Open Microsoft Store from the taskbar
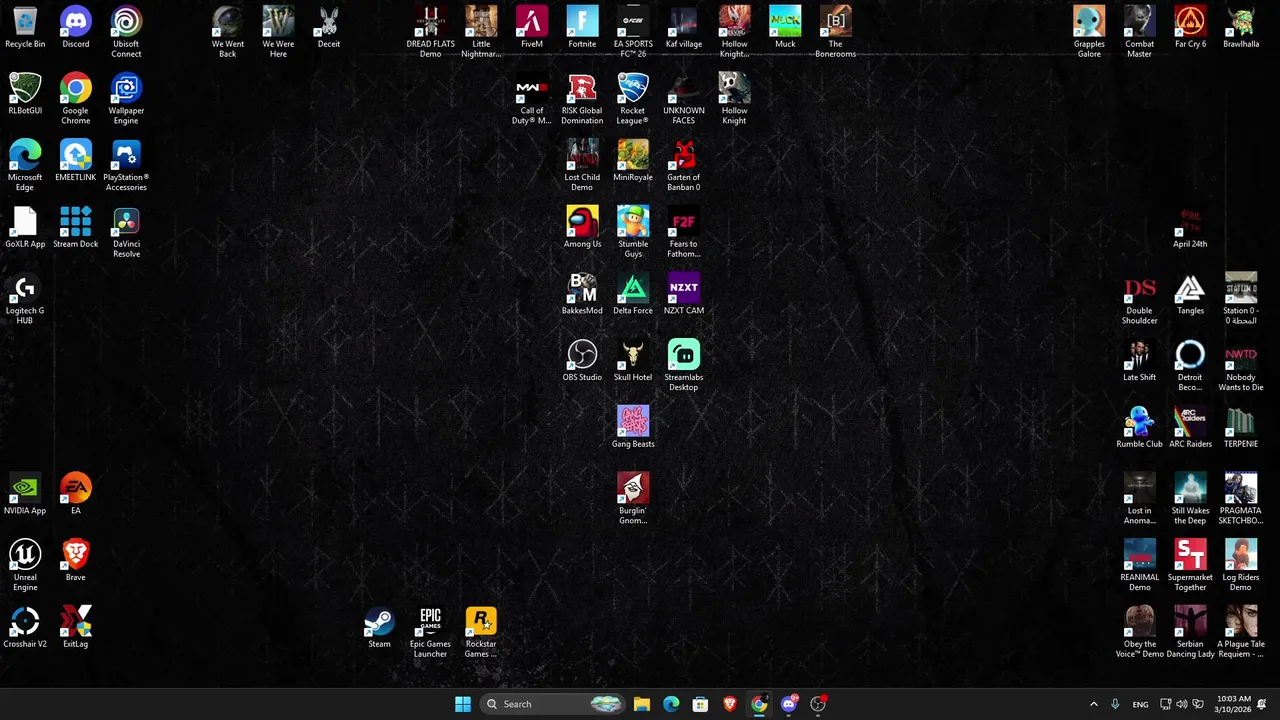Screen dimensions: 1280x720 coord(700,704)
